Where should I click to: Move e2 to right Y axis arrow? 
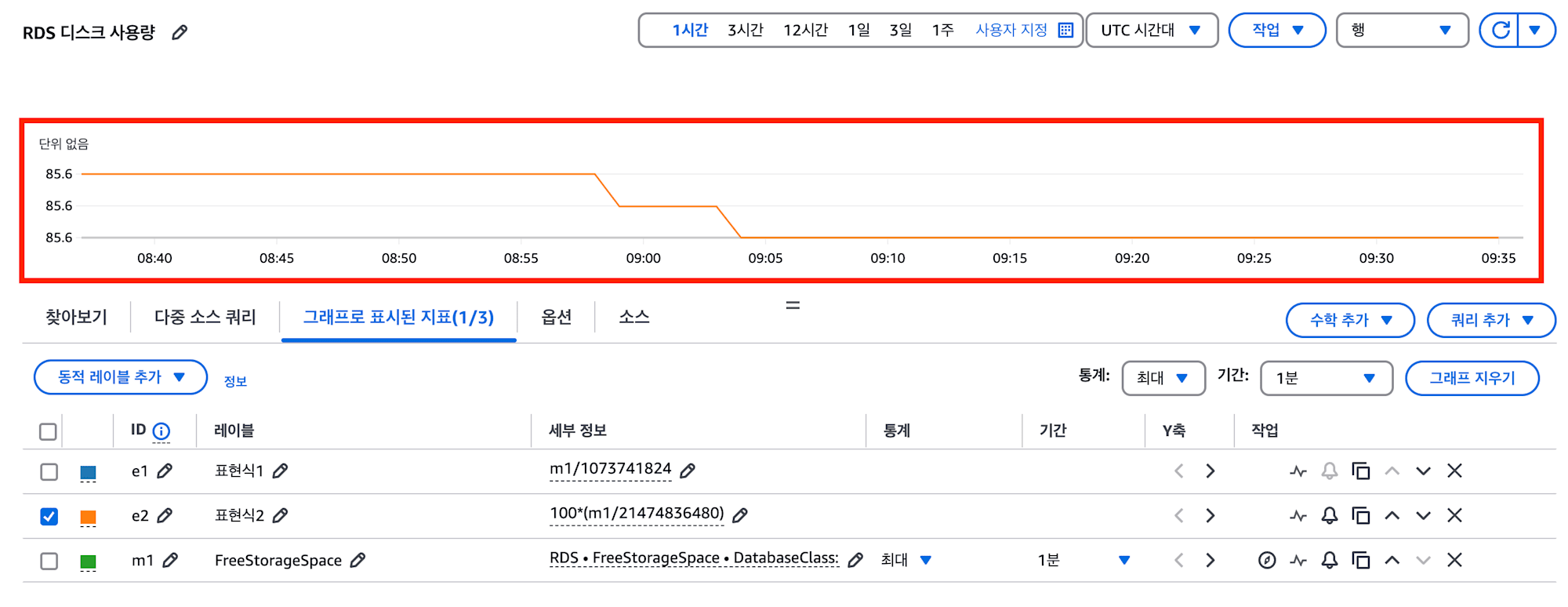coord(1210,515)
